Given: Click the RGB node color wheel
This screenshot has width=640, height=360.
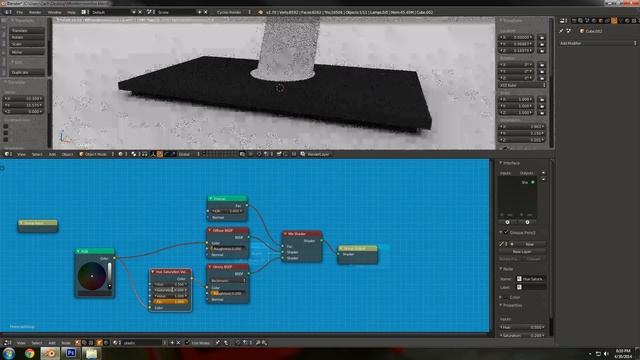Looking at the screenshot, I should 92,276.
